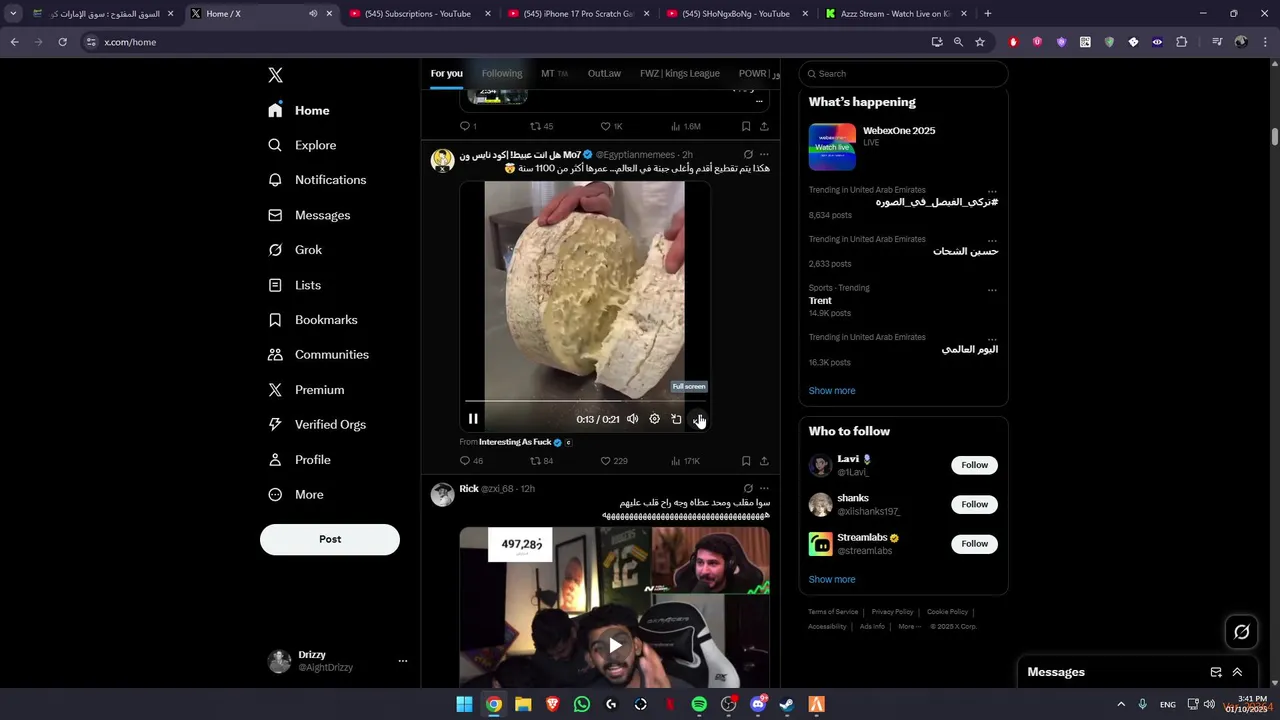Compose new message in Messages drawer
The width and height of the screenshot is (1280, 720).
coord(1216,672)
